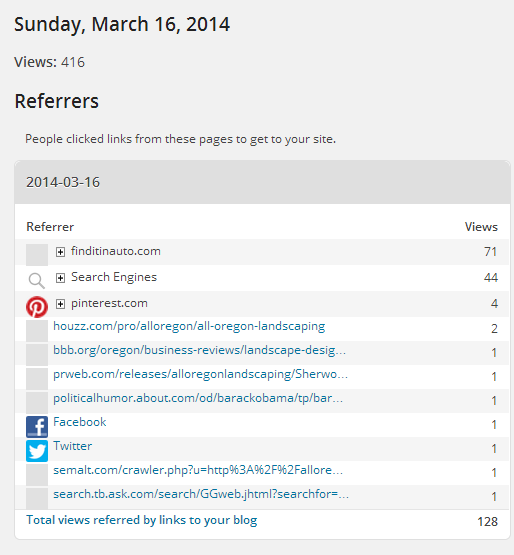514x555 pixels.
Task: Click the Facebook referrer link
Action: pos(80,422)
